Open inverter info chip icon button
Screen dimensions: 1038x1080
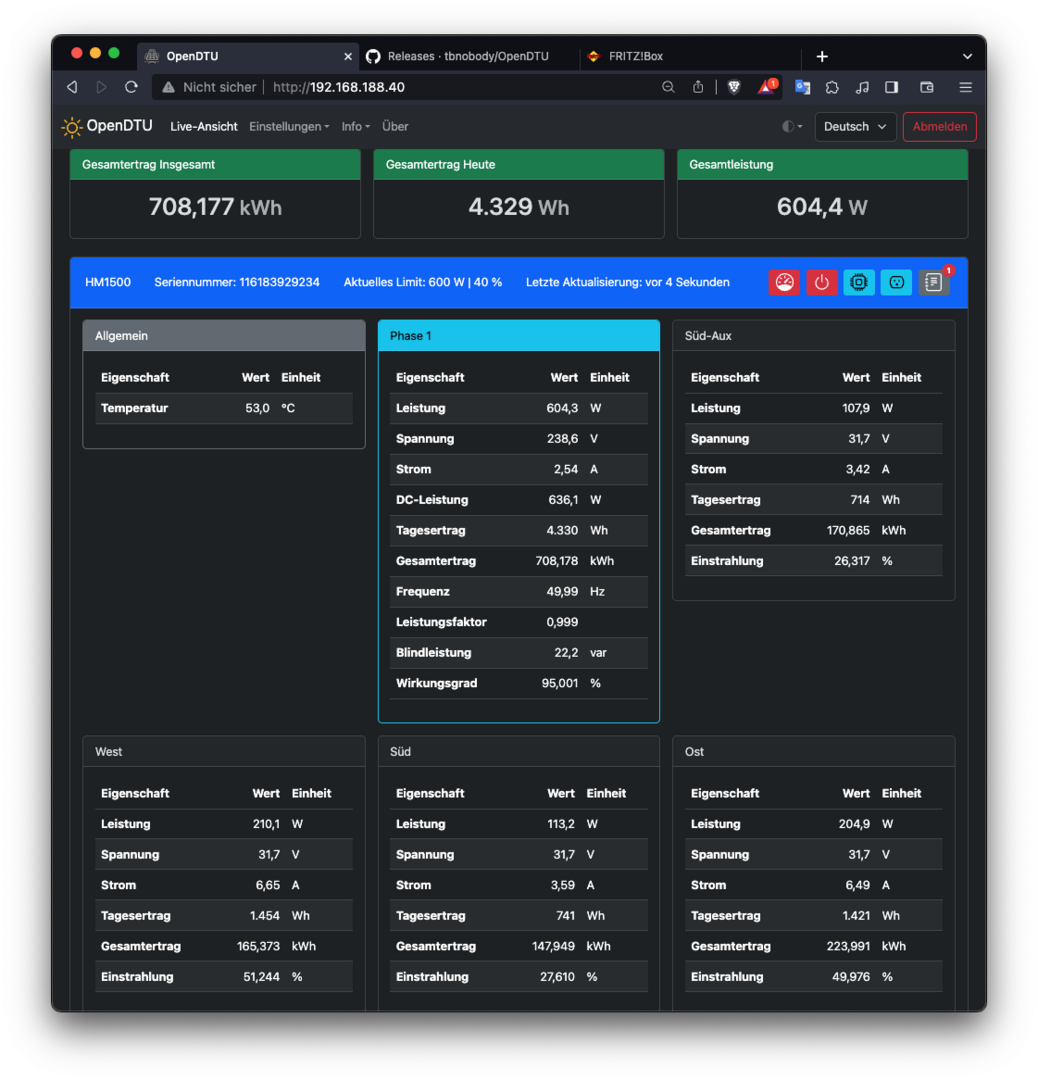coord(858,282)
